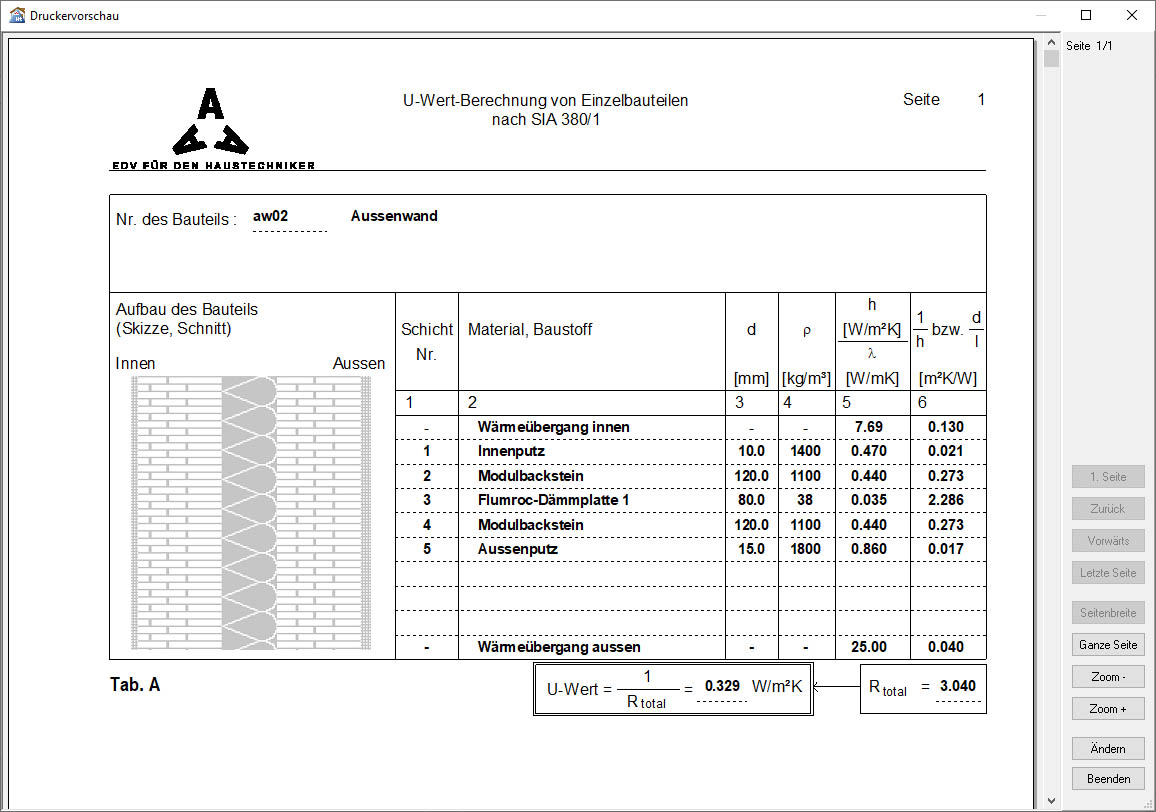Click the 'Flumroc-Dämmplatte 1' material cell
This screenshot has height=812, width=1156.
pyautogui.click(x=553, y=500)
